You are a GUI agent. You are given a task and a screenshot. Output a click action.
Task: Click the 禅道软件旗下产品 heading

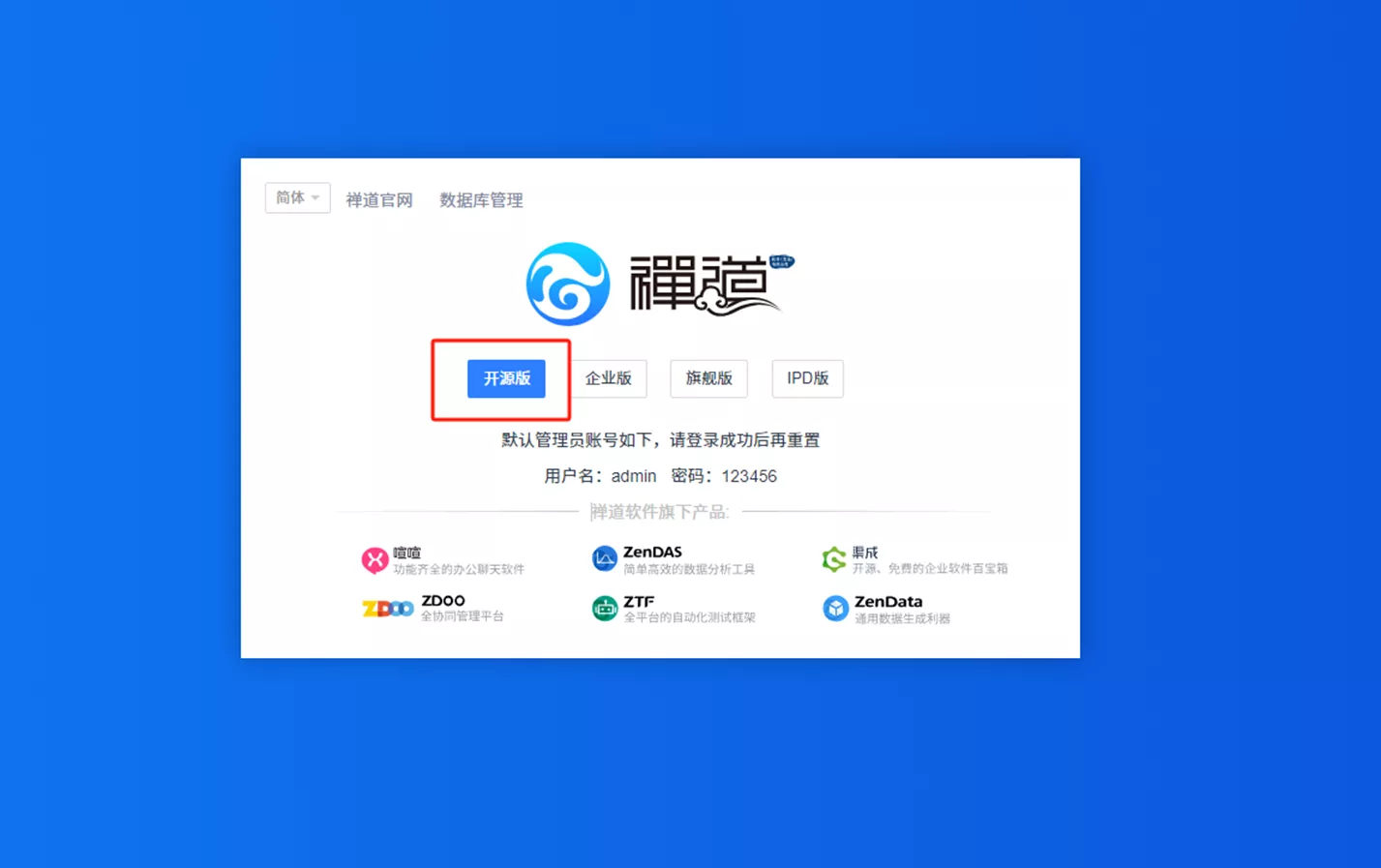(659, 511)
